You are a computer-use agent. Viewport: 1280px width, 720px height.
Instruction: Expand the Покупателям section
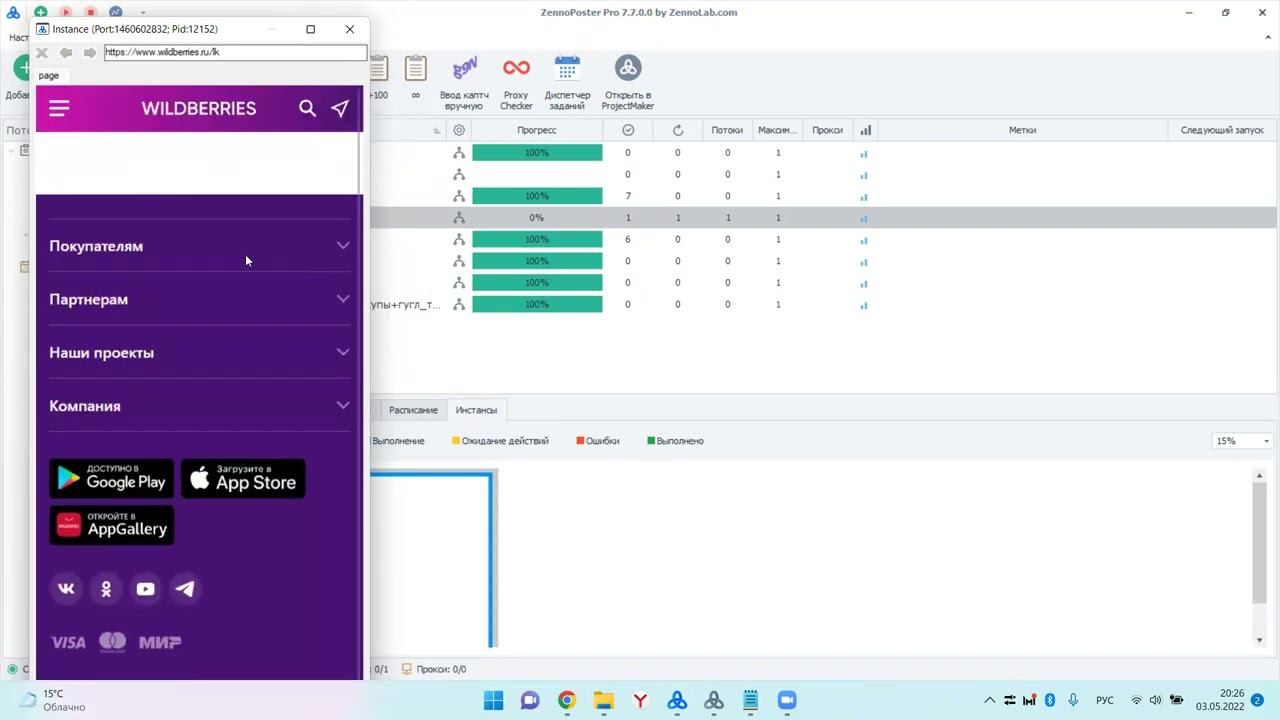(200, 246)
